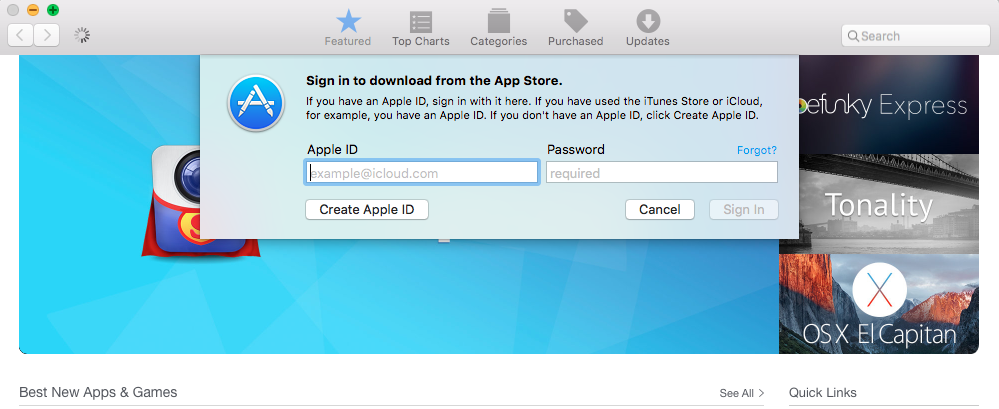Open the Purchased tag icon
The width and height of the screenshot is (999, 409).
575,21
